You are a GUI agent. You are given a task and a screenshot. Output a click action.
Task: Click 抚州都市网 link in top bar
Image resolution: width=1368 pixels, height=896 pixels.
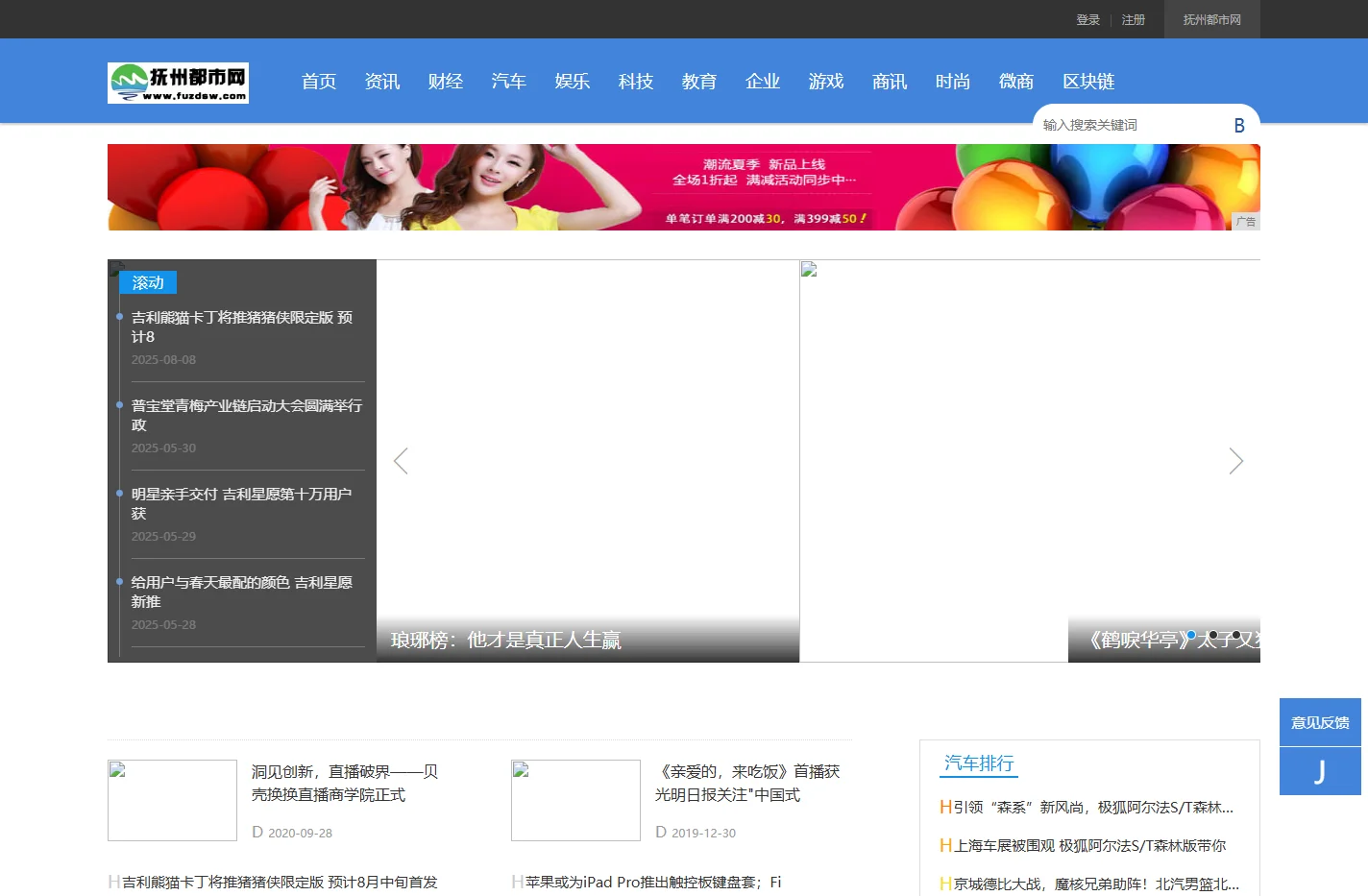1212,19
